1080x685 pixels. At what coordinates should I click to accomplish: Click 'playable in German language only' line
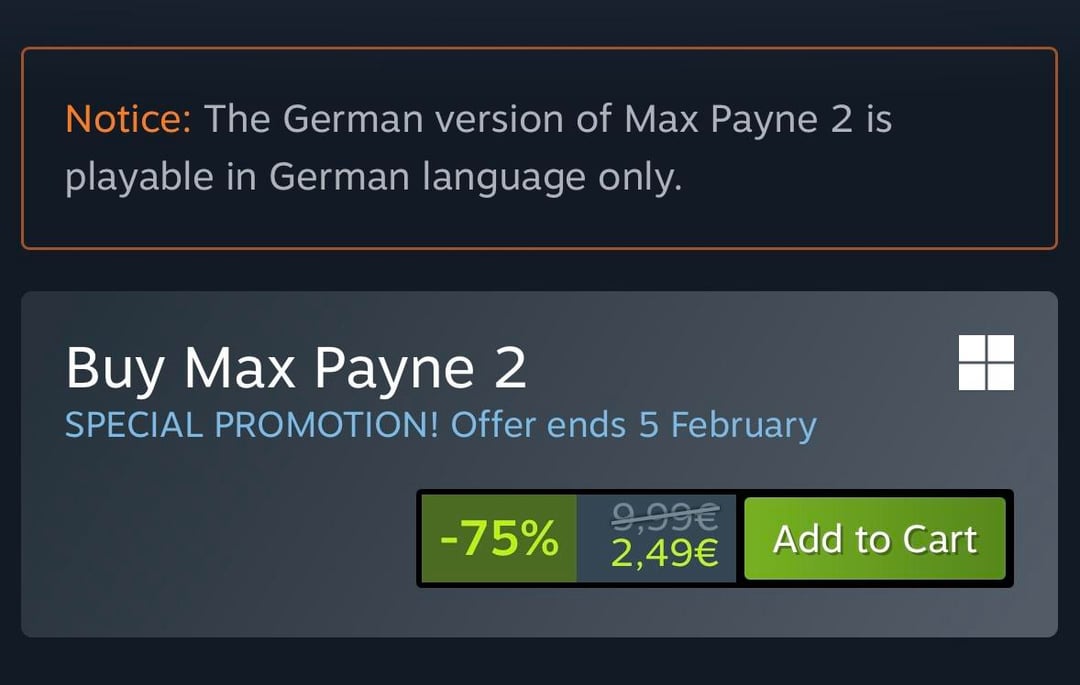point(373,178)
